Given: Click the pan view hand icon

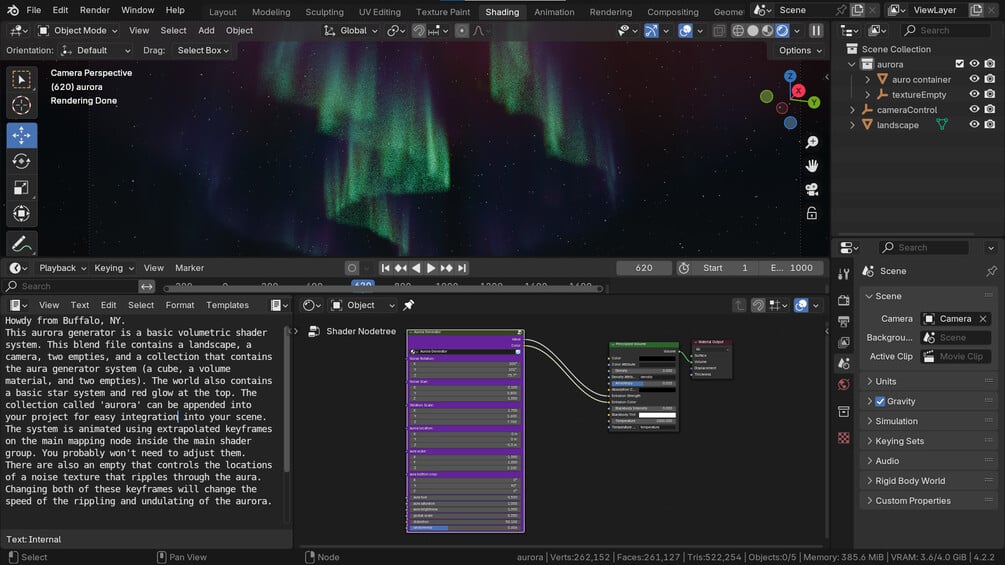Looking at the screenshot, I should [811, 166].
